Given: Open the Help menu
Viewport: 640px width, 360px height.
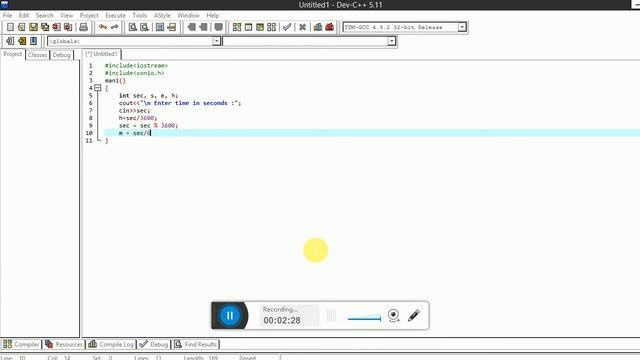Looking at the screenshot, I should [213, 16].
